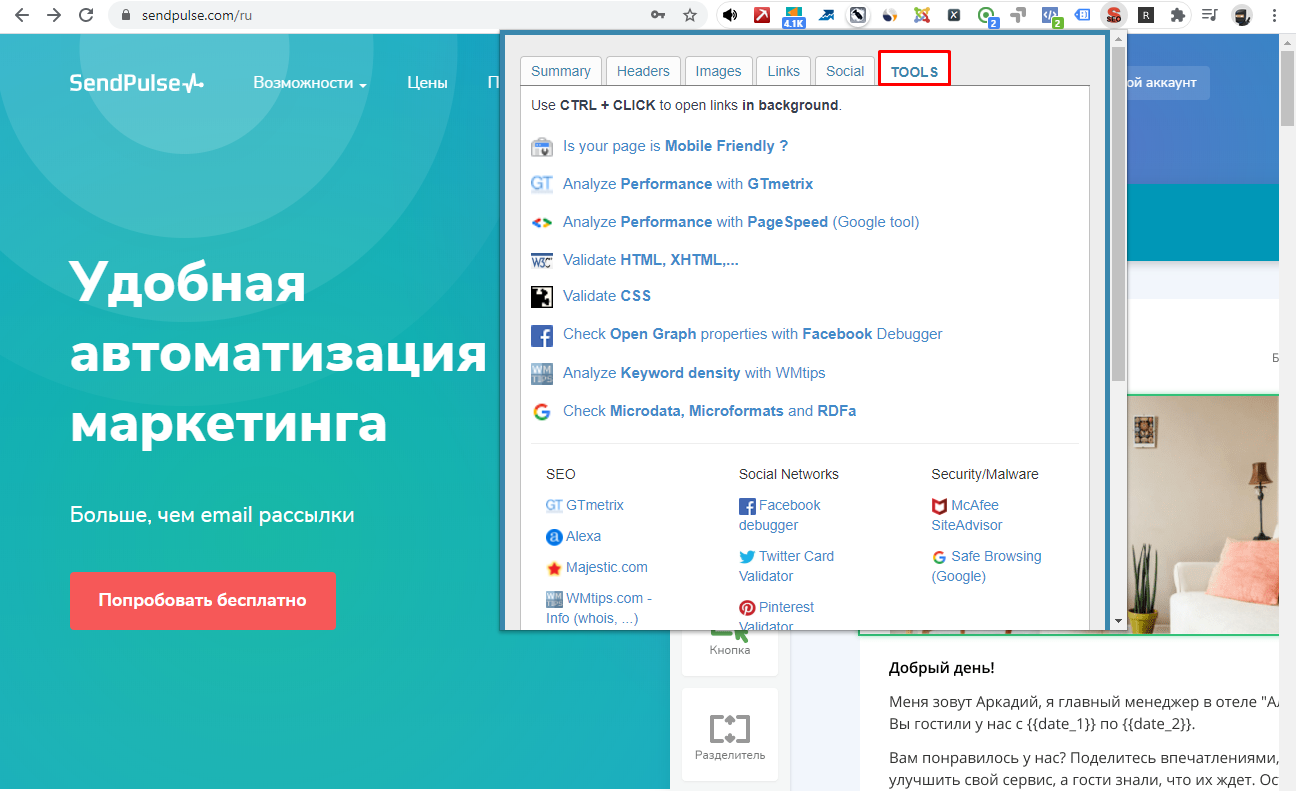Screen dimensions: 1296x791
Task: Open the Majestic.com link under SEO
Action: point(606,567)
